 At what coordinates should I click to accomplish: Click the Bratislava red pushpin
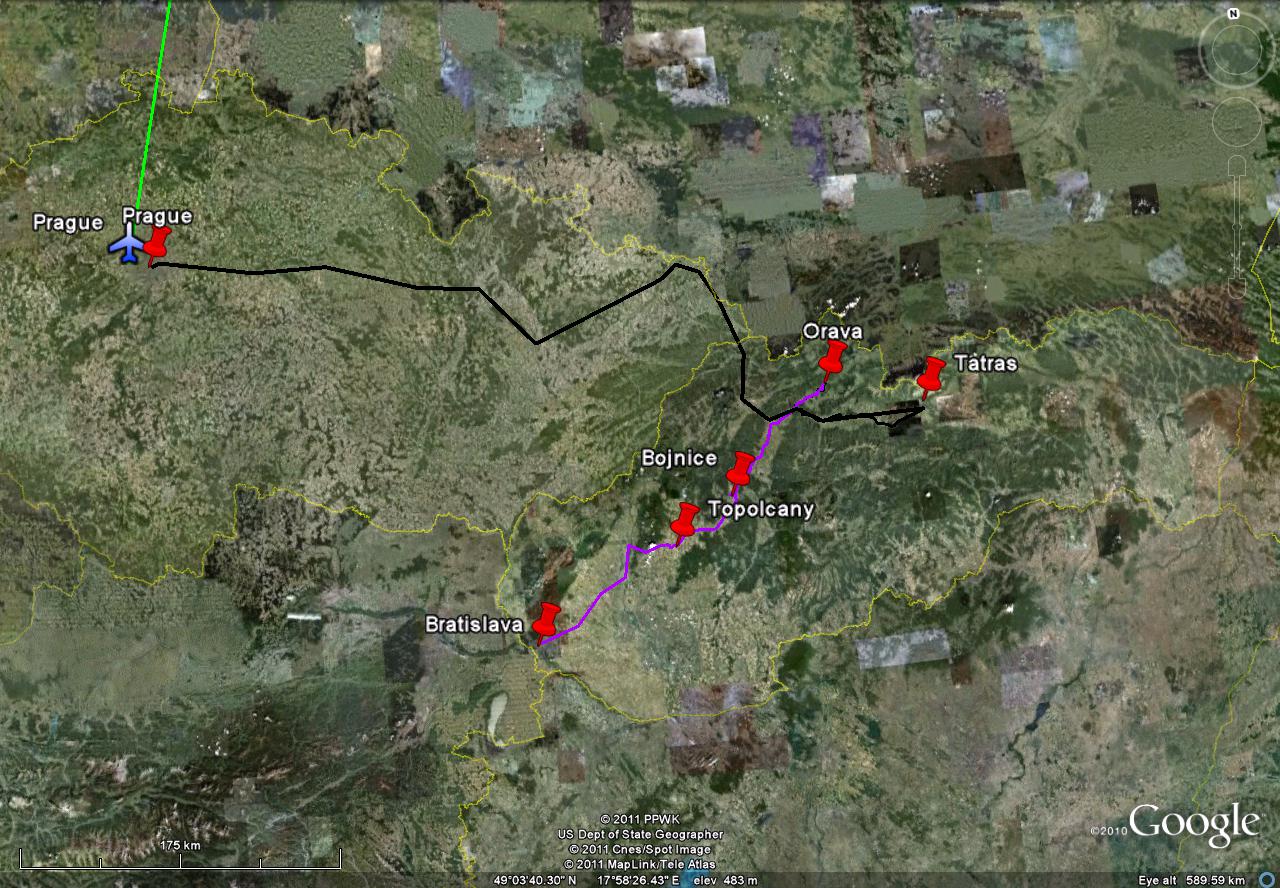(x=546, y=622)
